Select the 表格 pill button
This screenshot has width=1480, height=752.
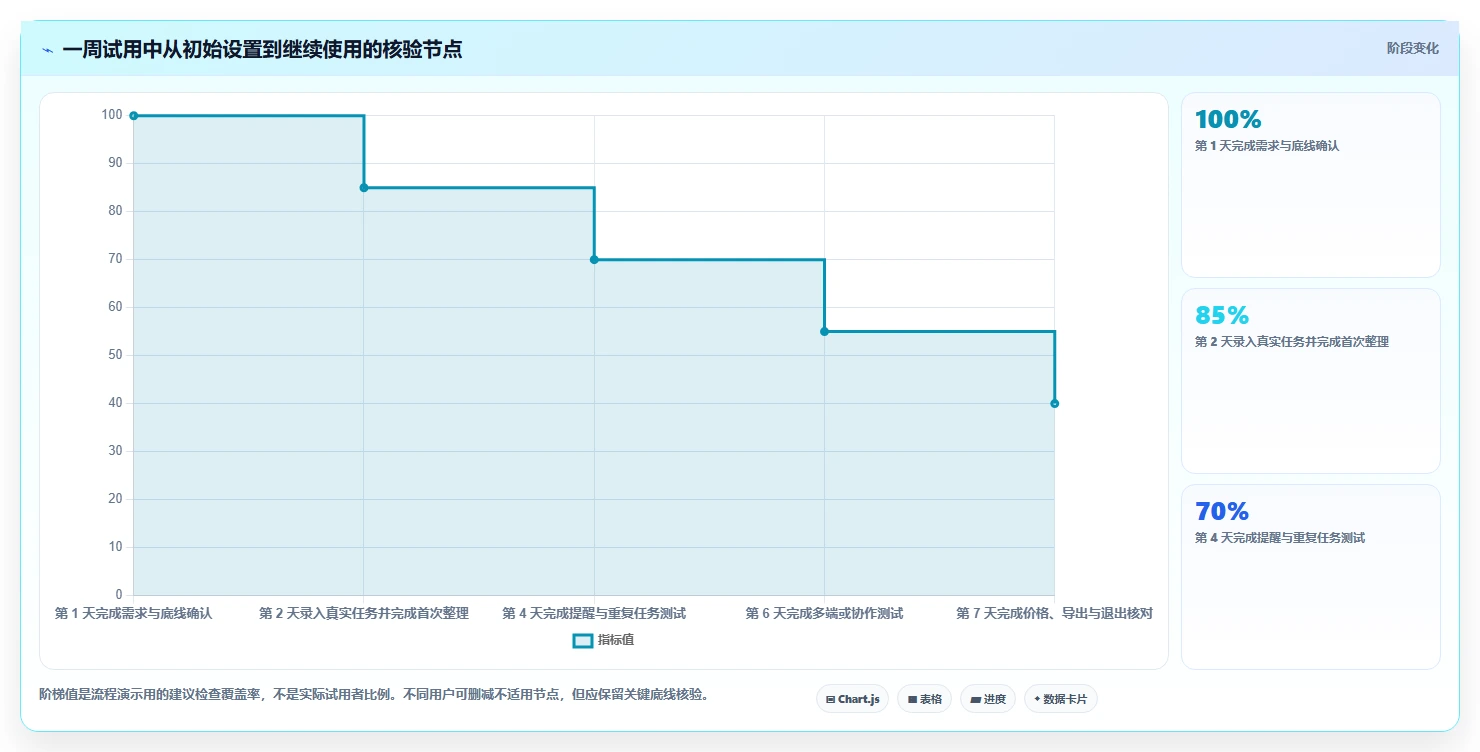(924, 699)
